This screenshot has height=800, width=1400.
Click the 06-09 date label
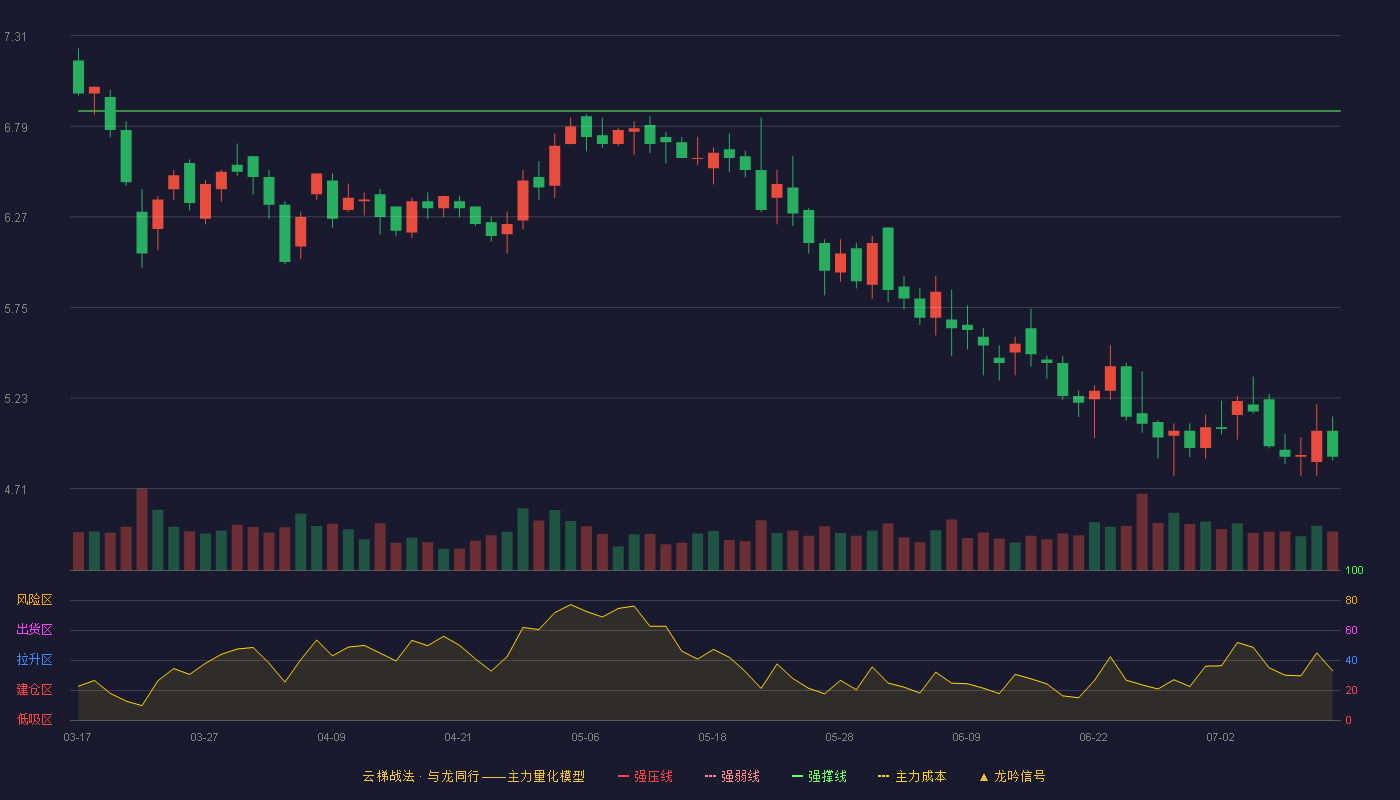pyautogui.click(x=966, y=737)
